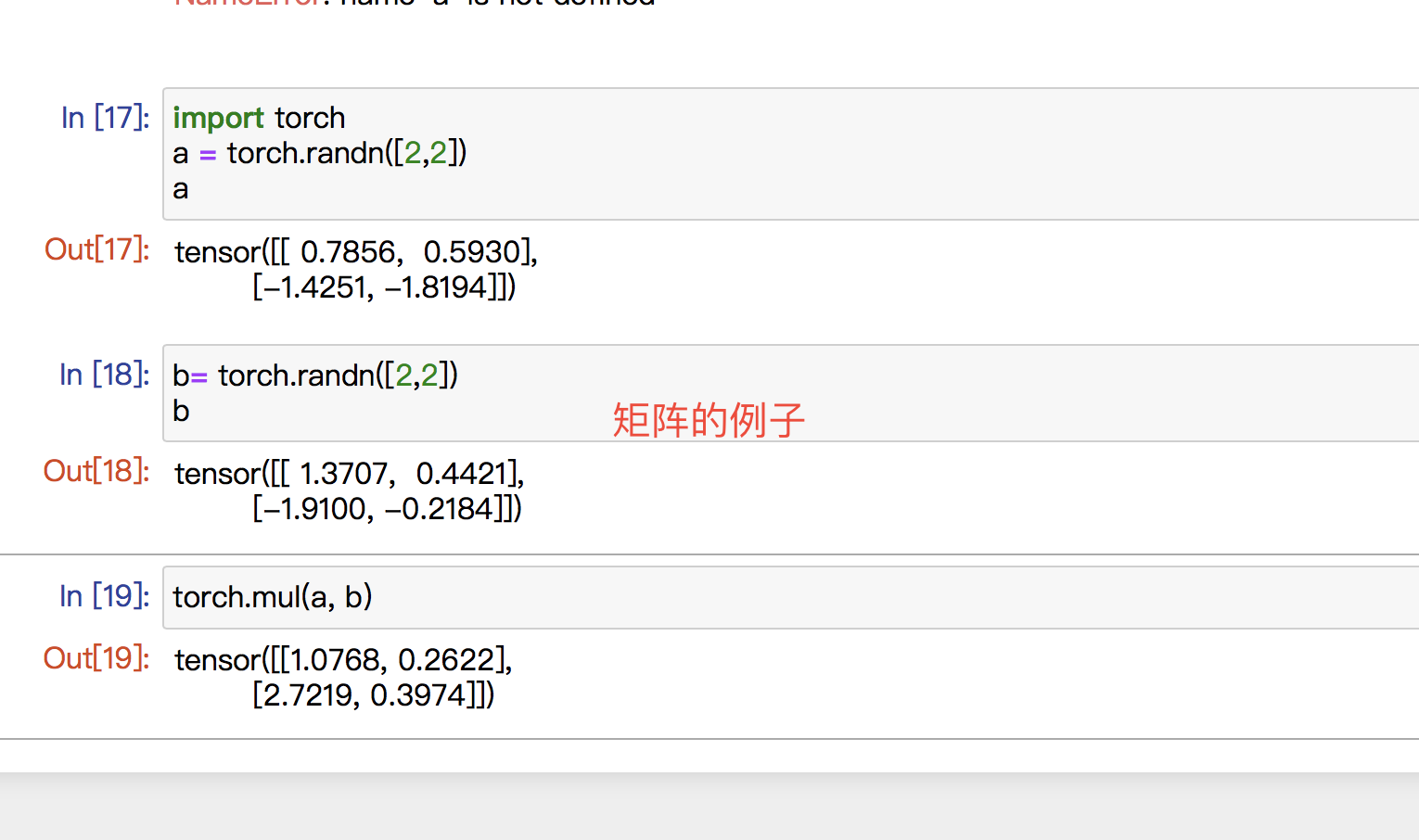Click the torch.mul(a, b) code cell
Screen dimensions: 1419x840
tap(791, 597)
